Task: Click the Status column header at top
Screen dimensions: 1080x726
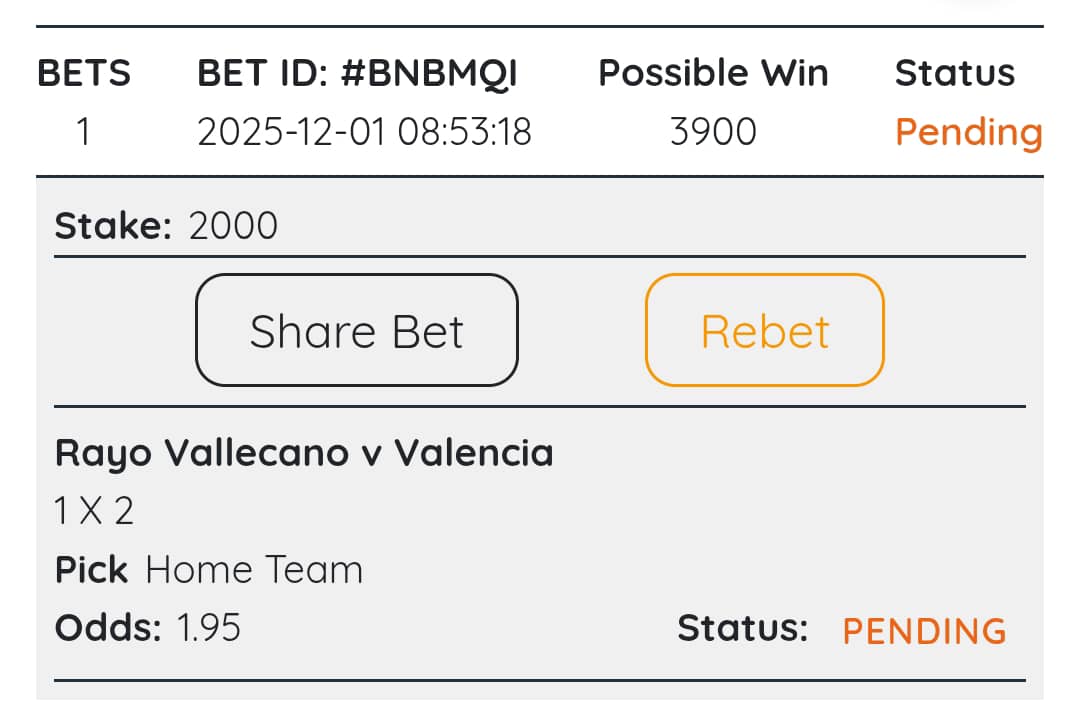Action: point(954,73)
